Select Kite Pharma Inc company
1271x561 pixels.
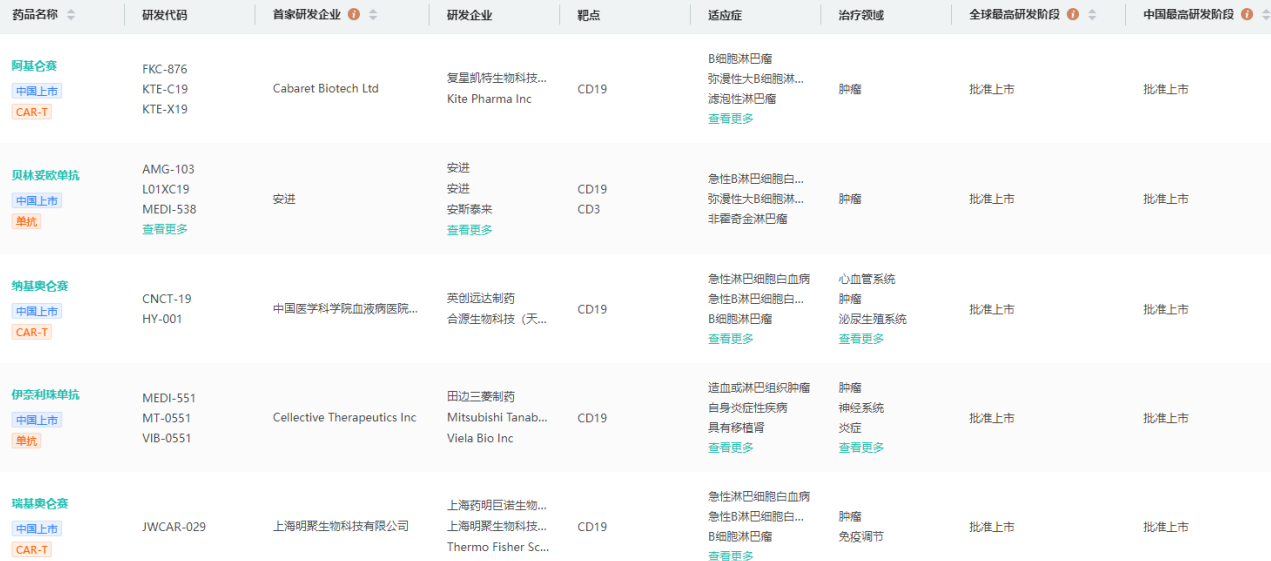point(489,99)
